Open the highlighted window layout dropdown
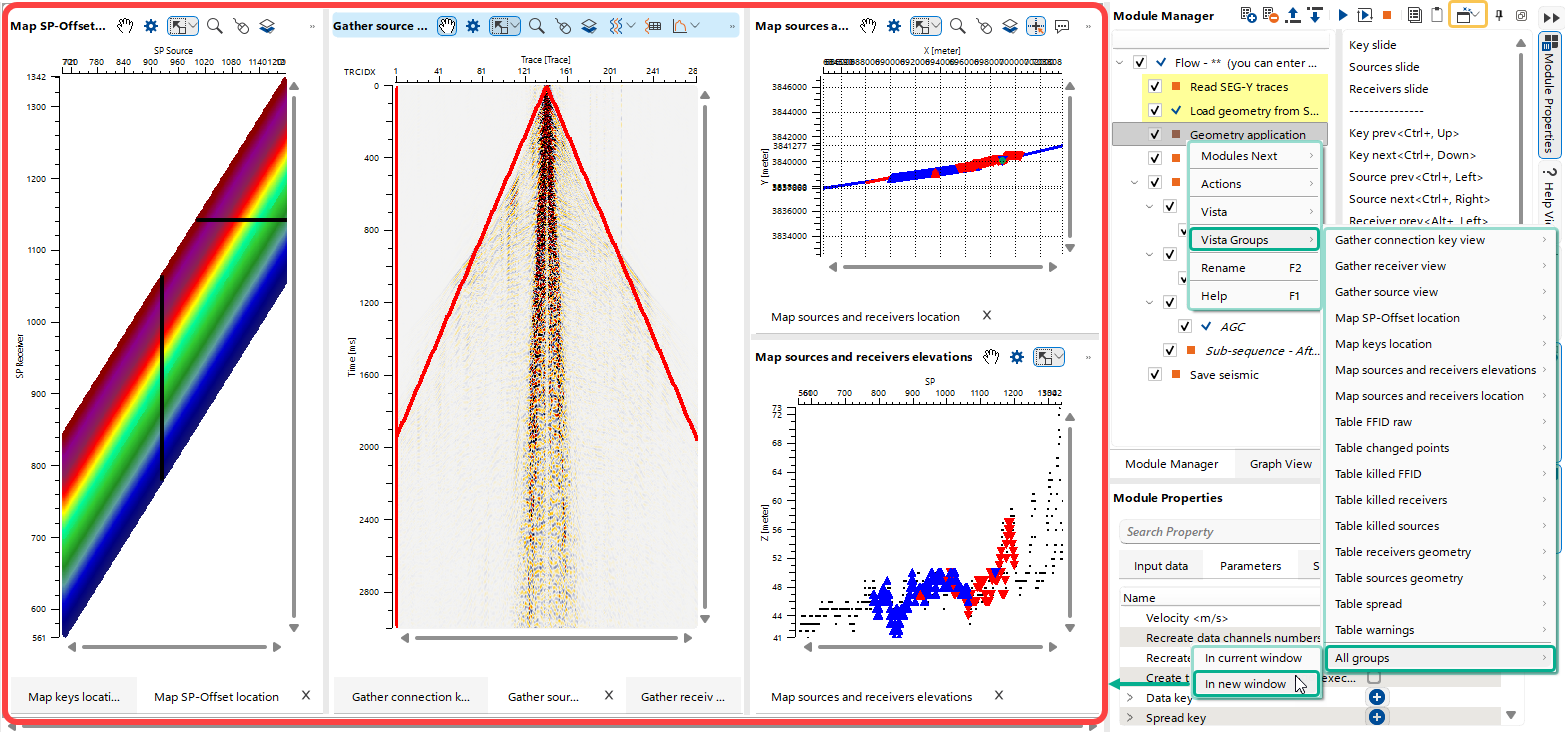The width and height of the screenshot is (1565, 732). (1467, 15)
